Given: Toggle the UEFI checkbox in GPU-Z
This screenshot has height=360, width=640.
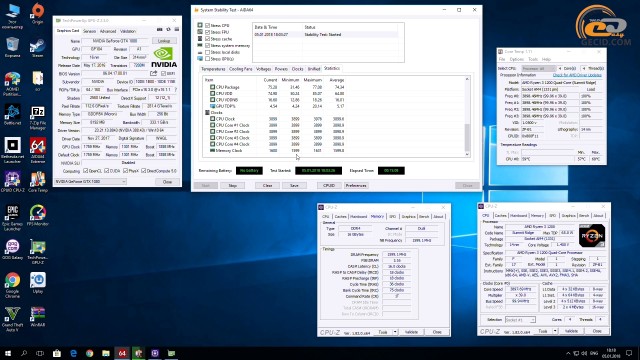Looking at the screenshot, I should (x=163, y=73).
